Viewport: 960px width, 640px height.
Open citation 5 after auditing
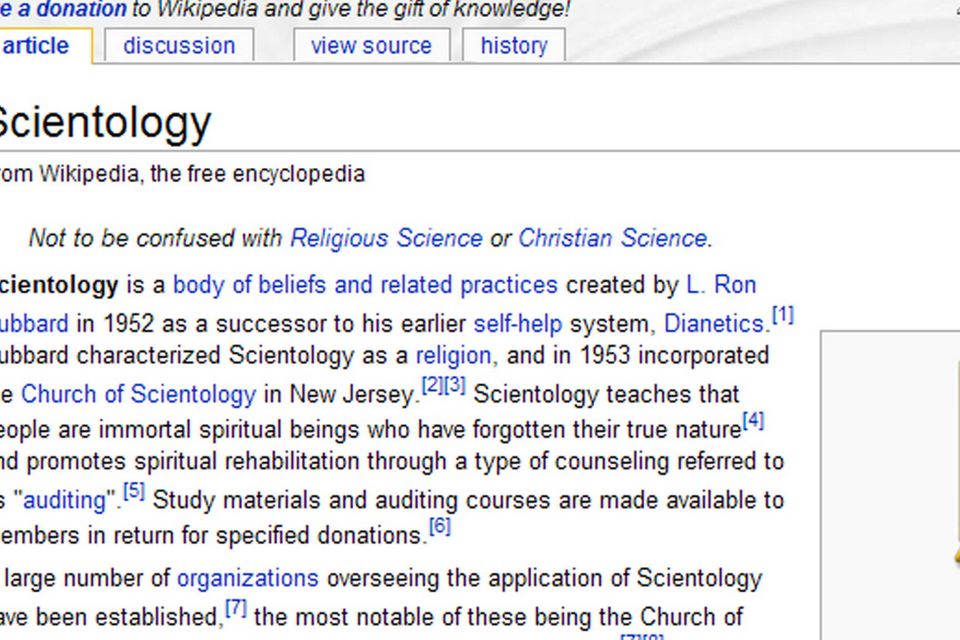pyautogui.click(x=134, y=491)
